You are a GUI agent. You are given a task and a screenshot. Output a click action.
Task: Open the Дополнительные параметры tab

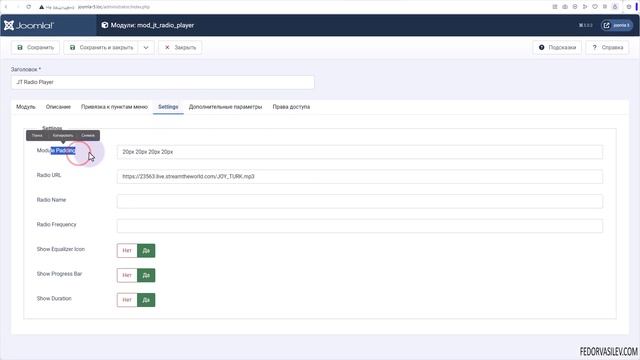225,107
